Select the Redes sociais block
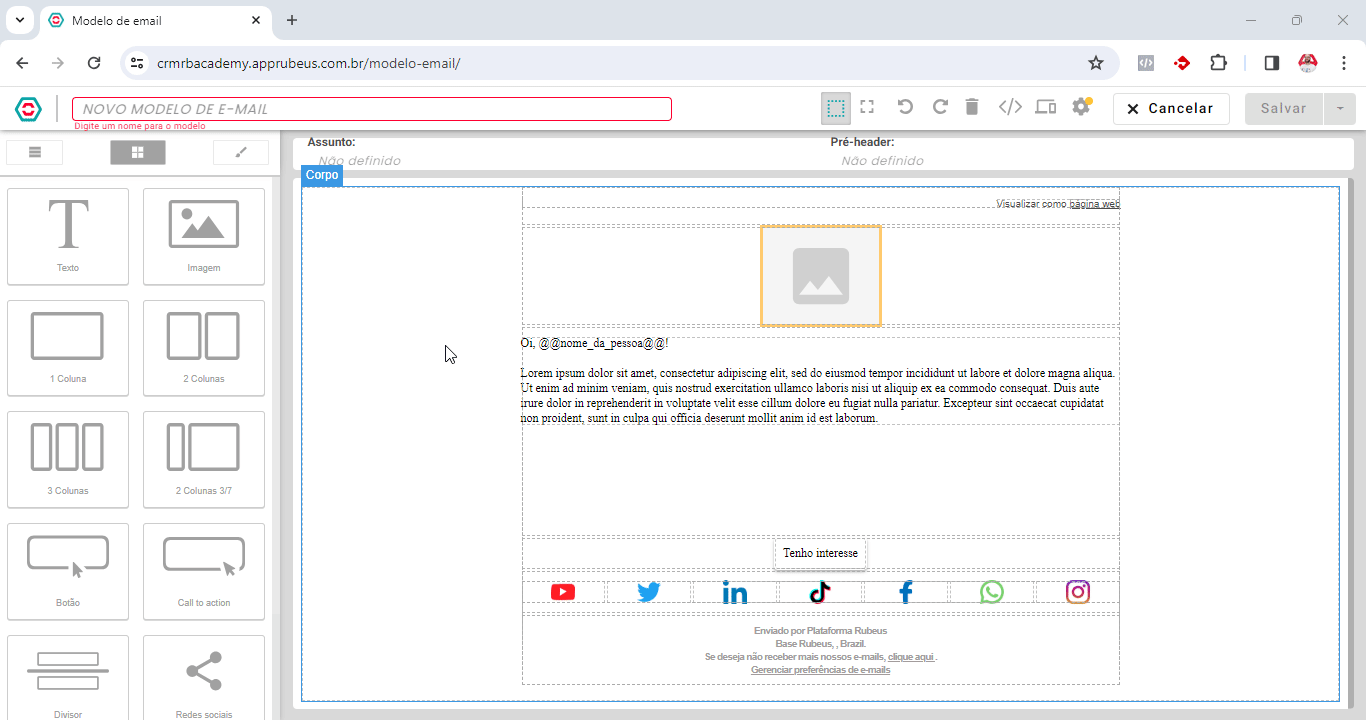 coord(204,677)
